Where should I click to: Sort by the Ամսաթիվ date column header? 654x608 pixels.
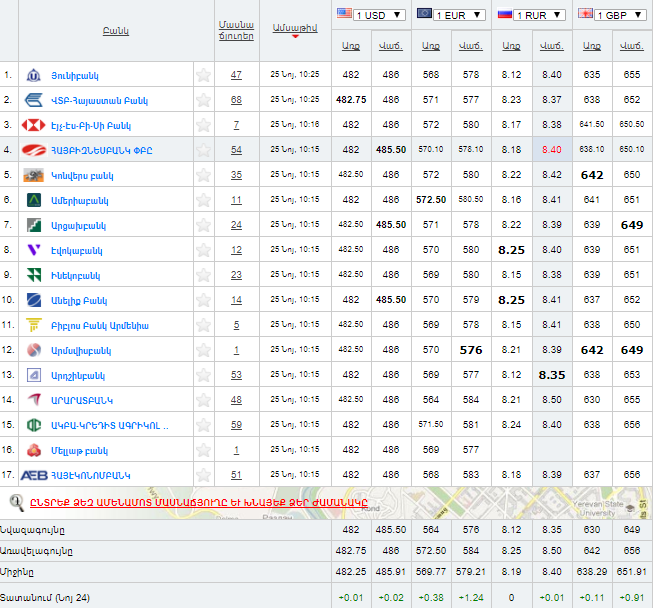[294, 28]
